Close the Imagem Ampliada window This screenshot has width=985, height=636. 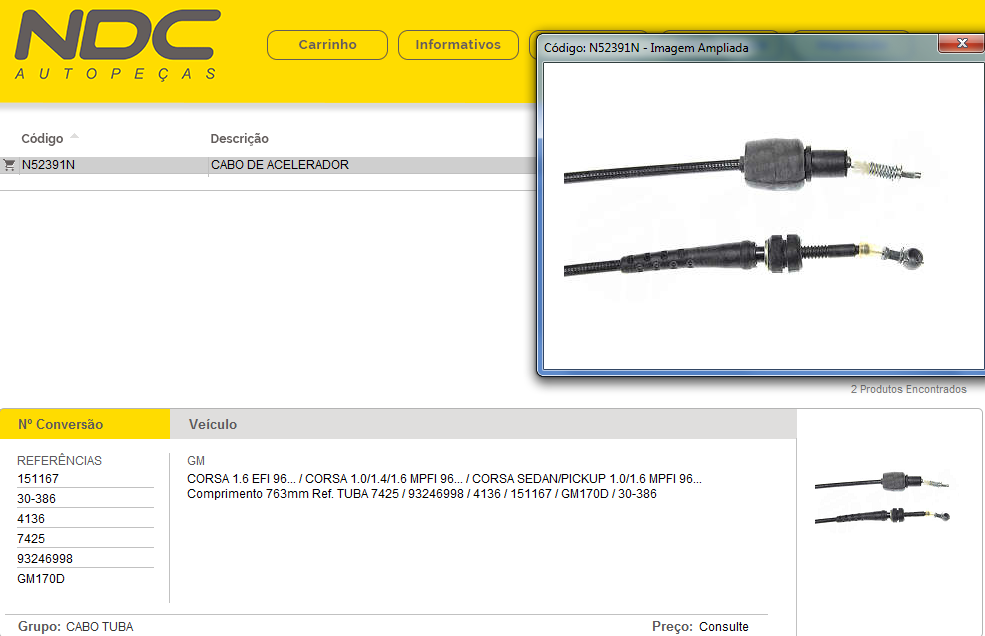click(x=961, y=43)
